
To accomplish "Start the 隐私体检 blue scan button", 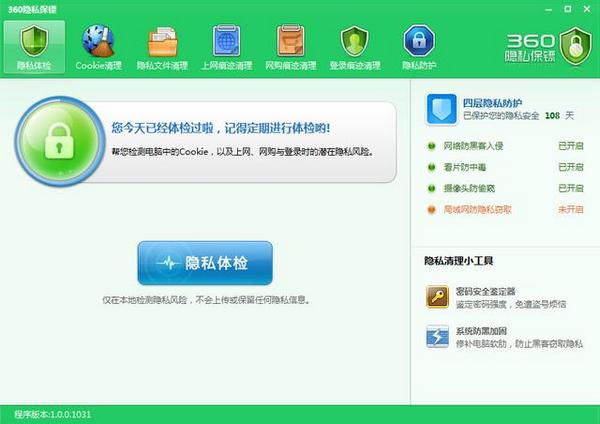I will pyautogui.click(x=205, y=263).
